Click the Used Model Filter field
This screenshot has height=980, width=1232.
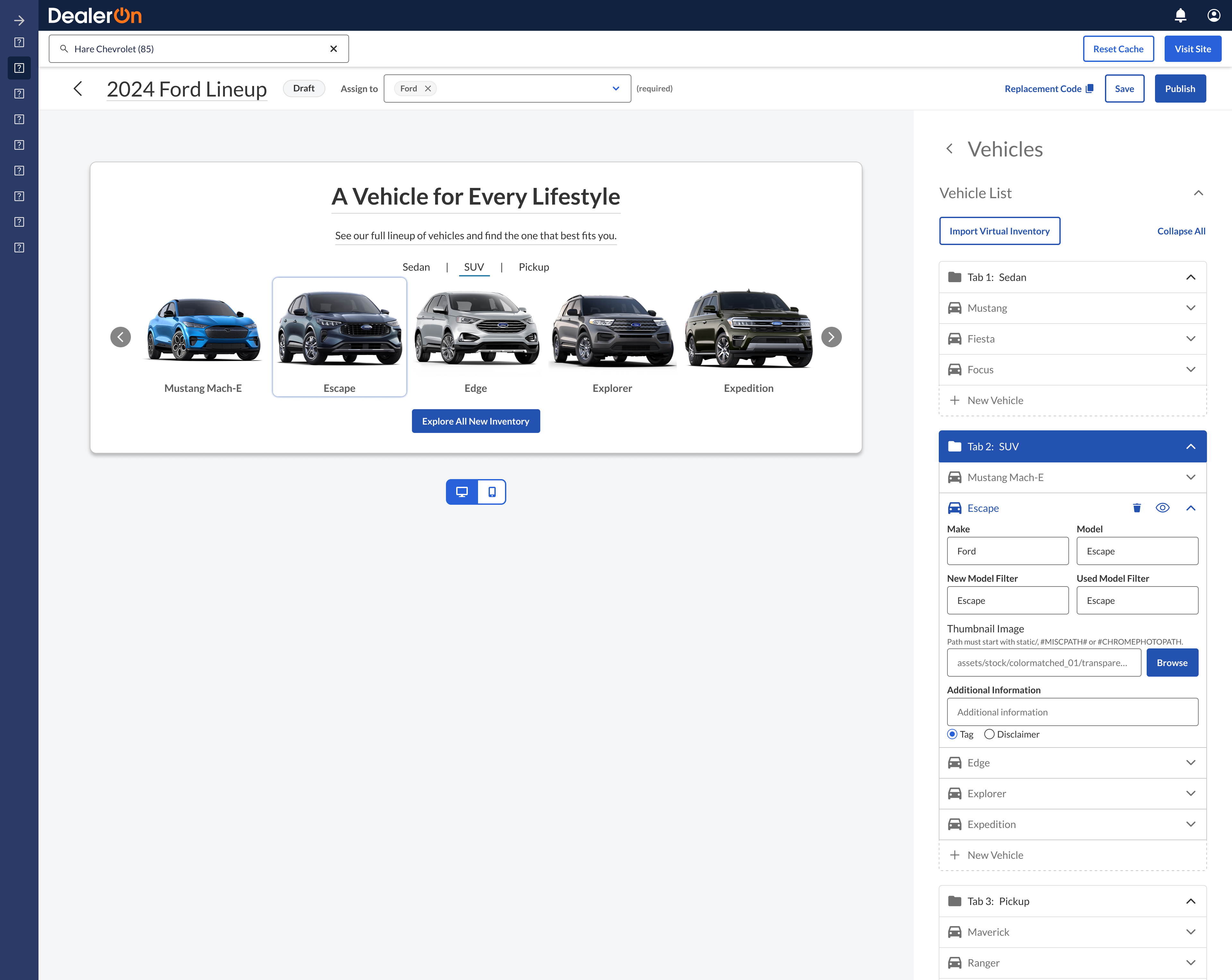[x=1137, y=601]
